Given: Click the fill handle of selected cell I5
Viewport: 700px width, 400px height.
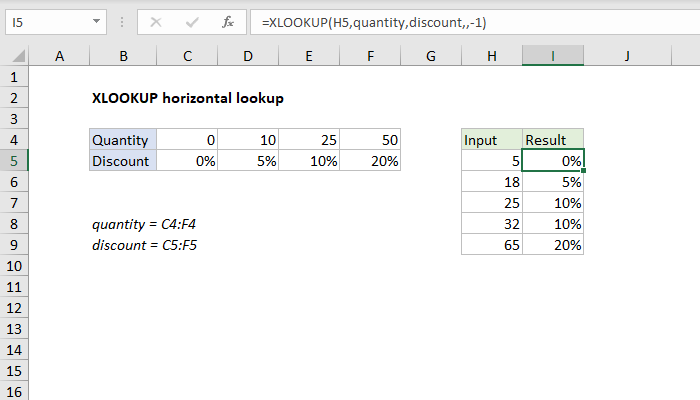Looking at the screenshot, I should point(583,171).
